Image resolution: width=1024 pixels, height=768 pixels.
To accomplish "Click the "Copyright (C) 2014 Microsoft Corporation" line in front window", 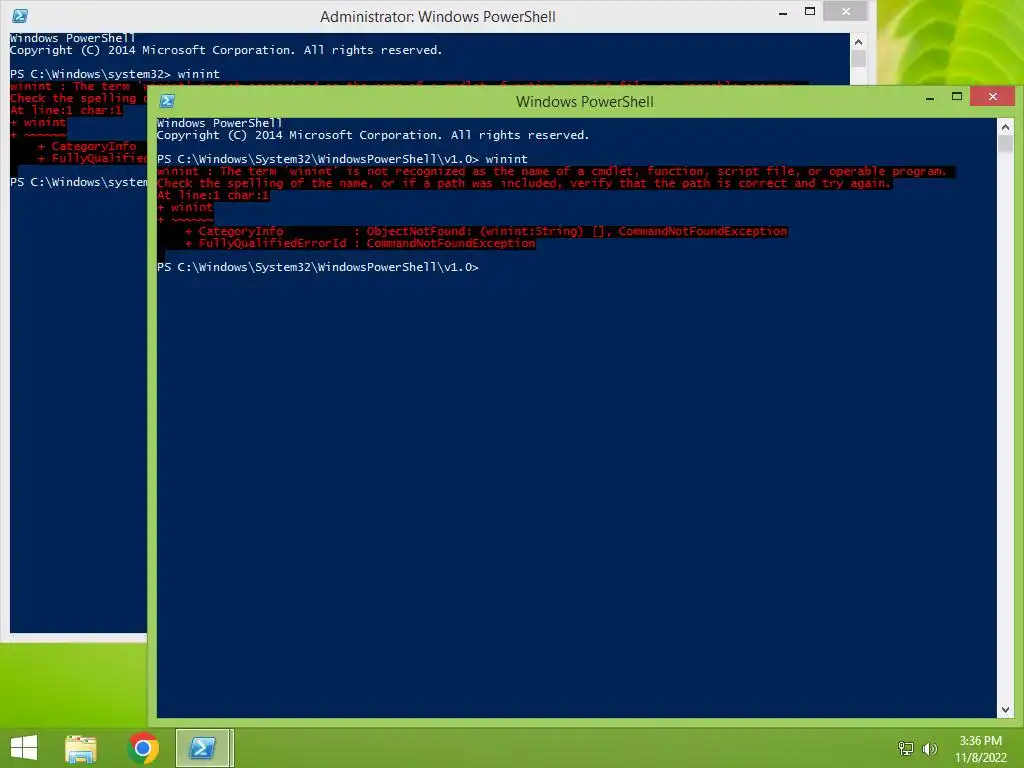I will [x=372, y=135].
